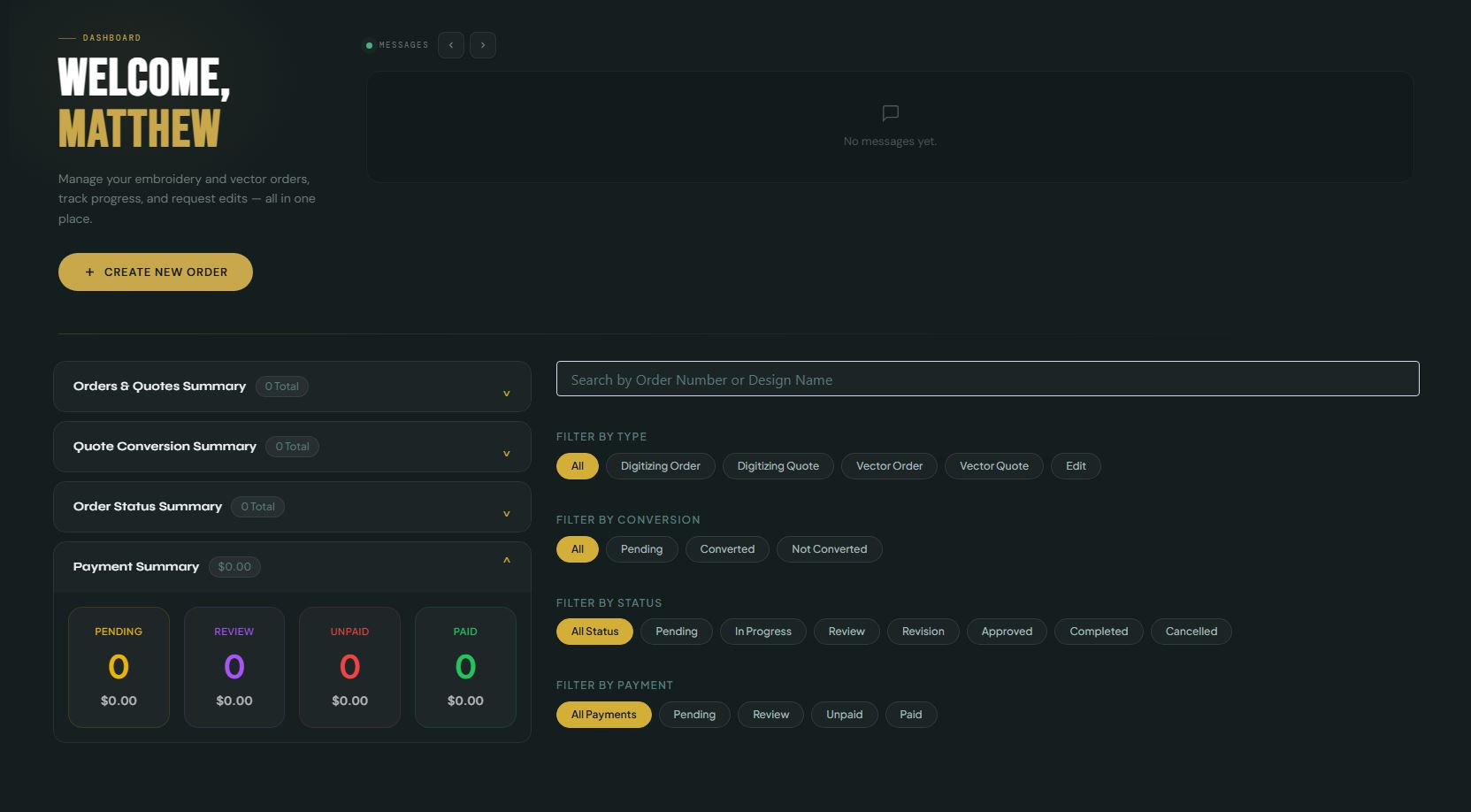
Task: Click the previous message arrow icon
Action: [451, 45]
